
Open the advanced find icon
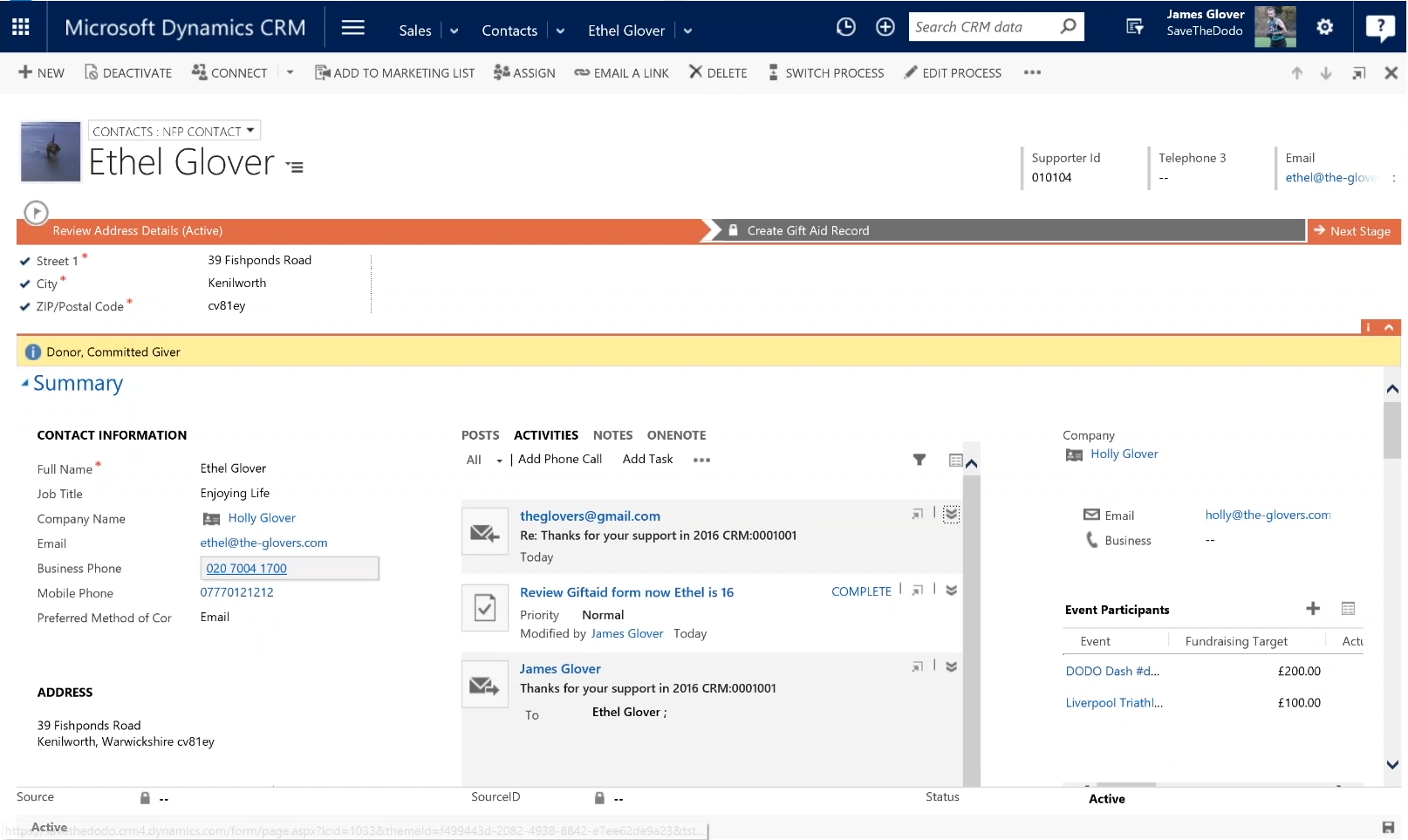pyautogui.click(x=1134, y=27)
